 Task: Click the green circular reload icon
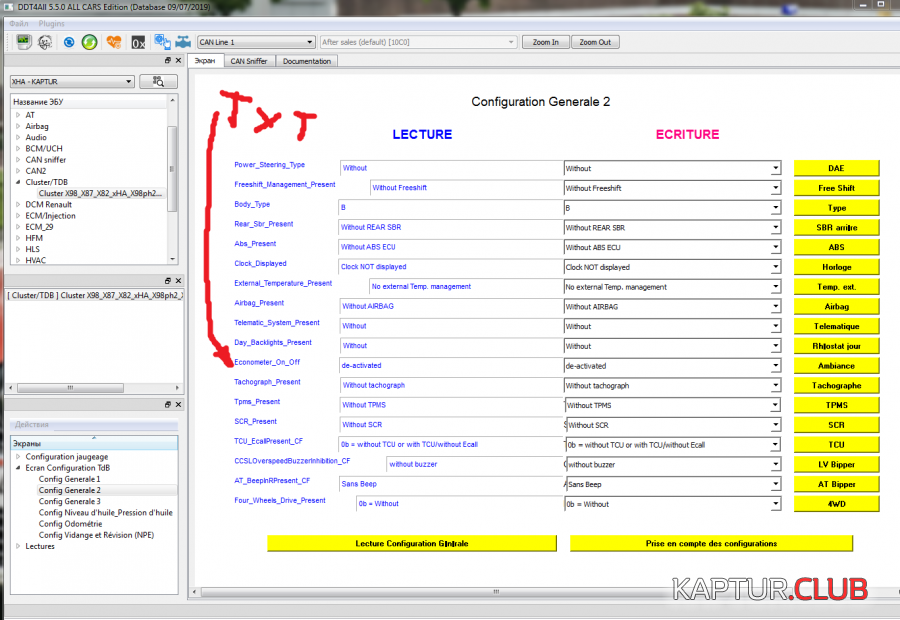[90, 42]
